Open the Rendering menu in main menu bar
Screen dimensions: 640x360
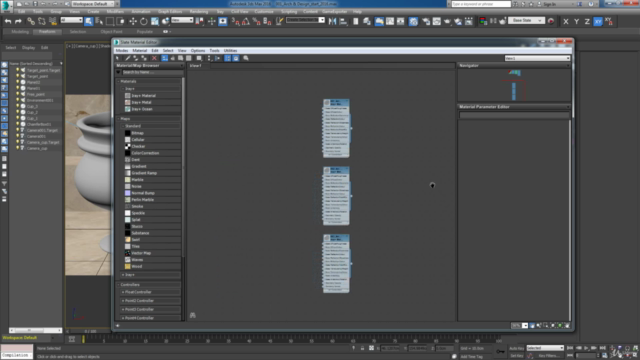point(199,12)
